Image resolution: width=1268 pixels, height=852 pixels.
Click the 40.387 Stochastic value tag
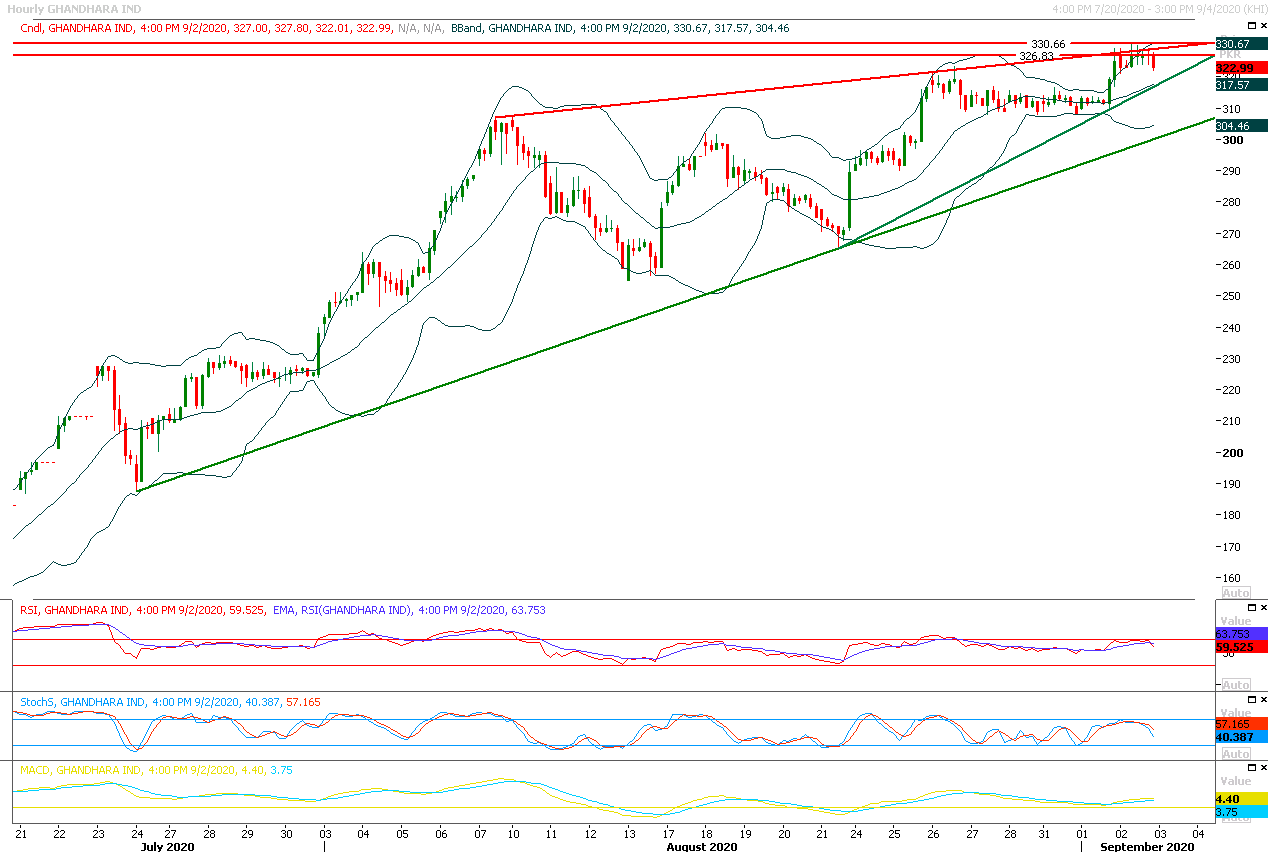pos(1241,737)
